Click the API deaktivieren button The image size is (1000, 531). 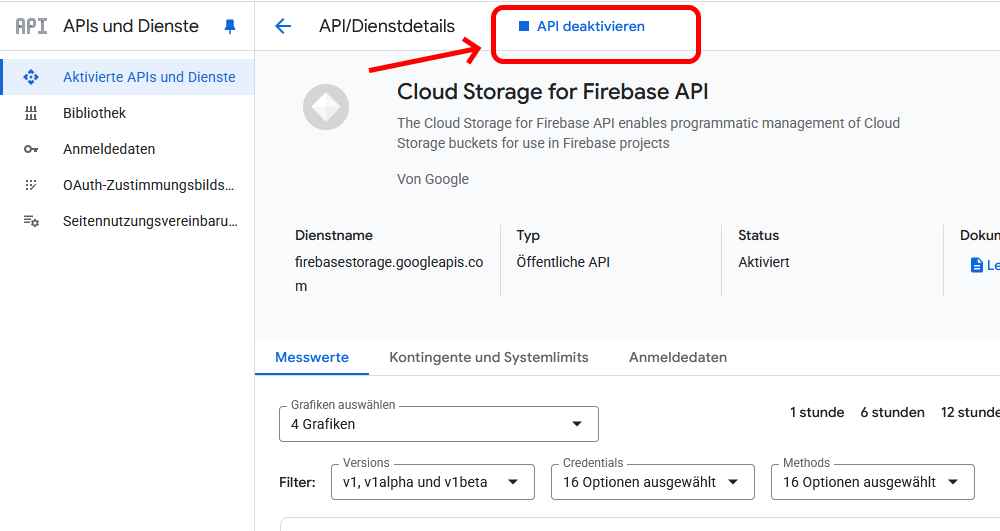tap(582, 27)
